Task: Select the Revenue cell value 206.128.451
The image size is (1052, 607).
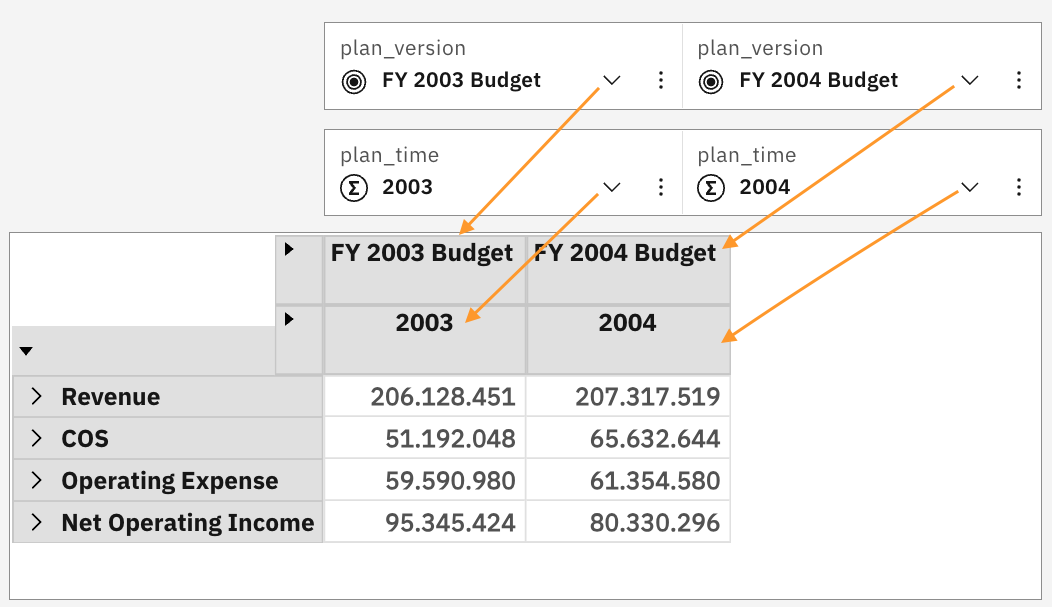Action: [442, 397]
